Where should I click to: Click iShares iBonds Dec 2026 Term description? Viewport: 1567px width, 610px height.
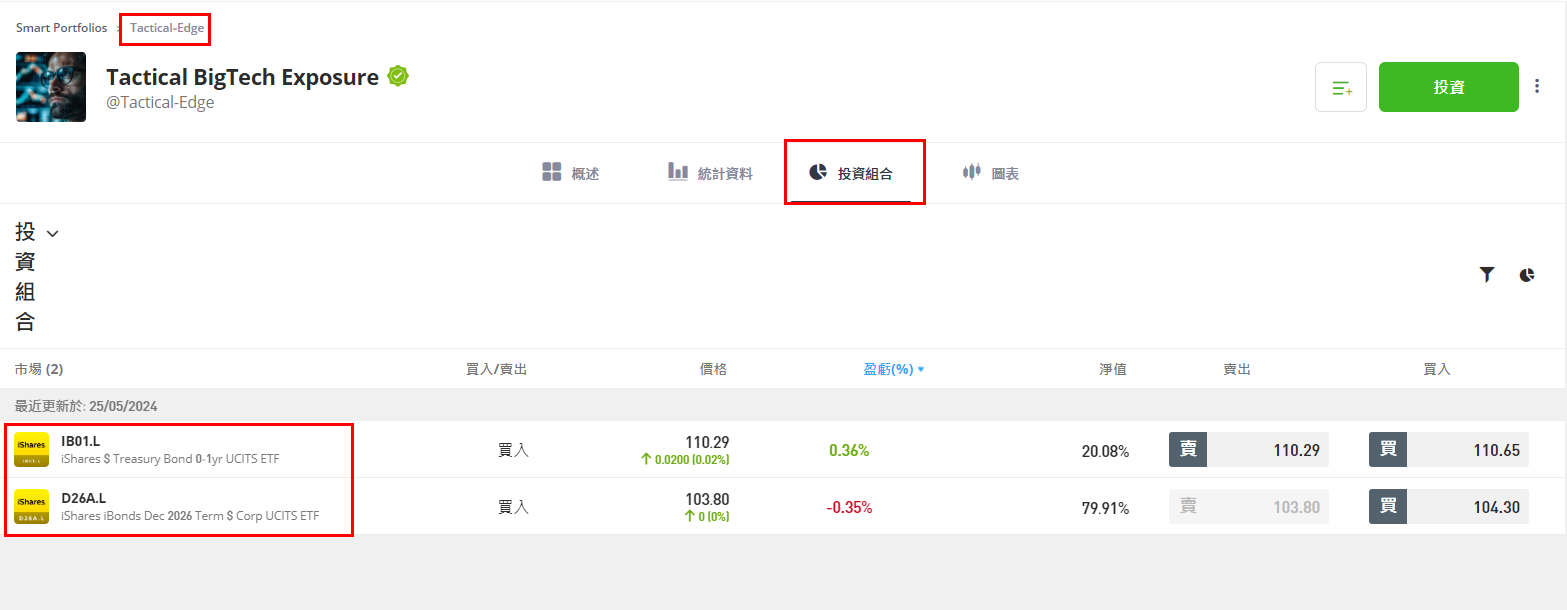coord(190,516)
